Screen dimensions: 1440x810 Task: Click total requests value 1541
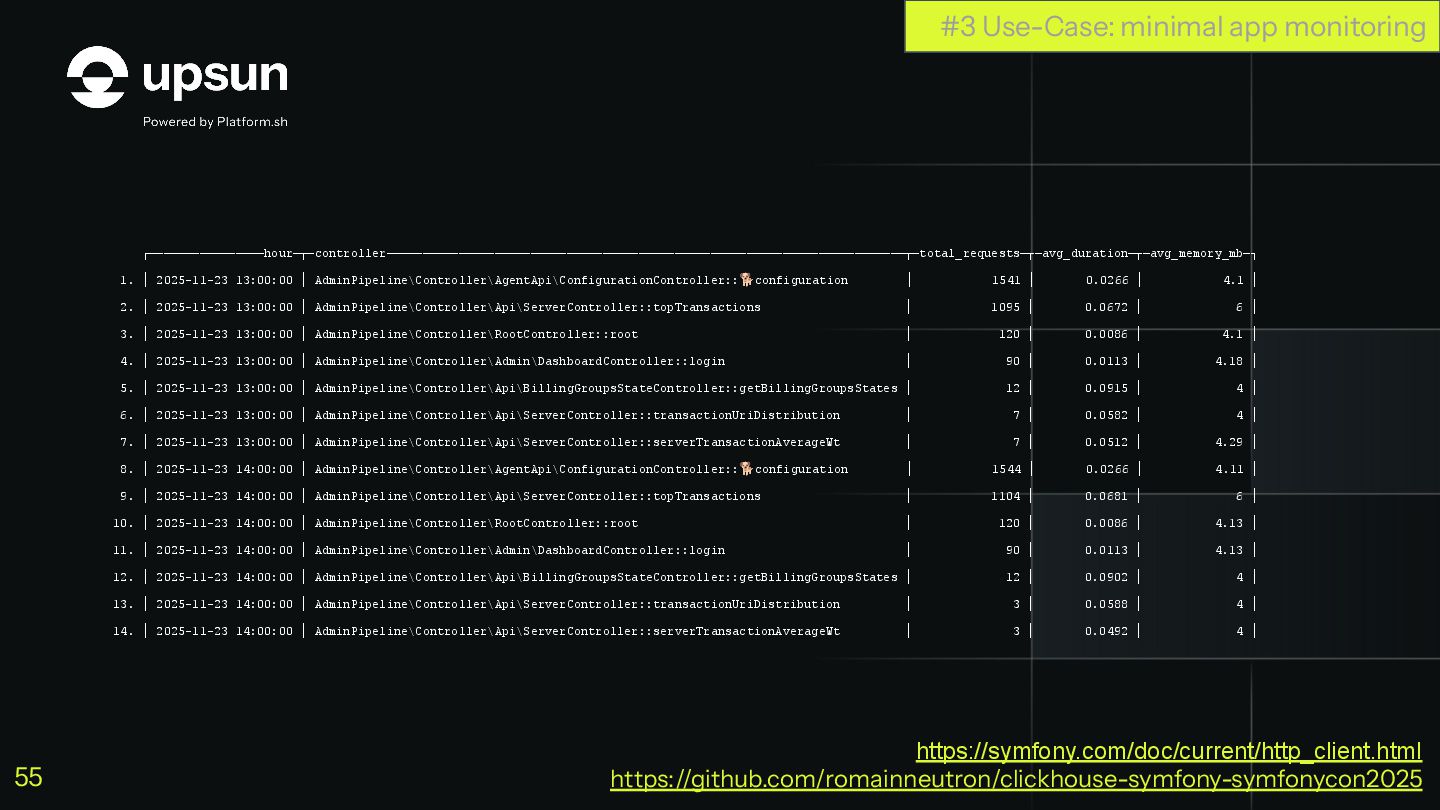pyautogui.click(x=1006, y=280)
